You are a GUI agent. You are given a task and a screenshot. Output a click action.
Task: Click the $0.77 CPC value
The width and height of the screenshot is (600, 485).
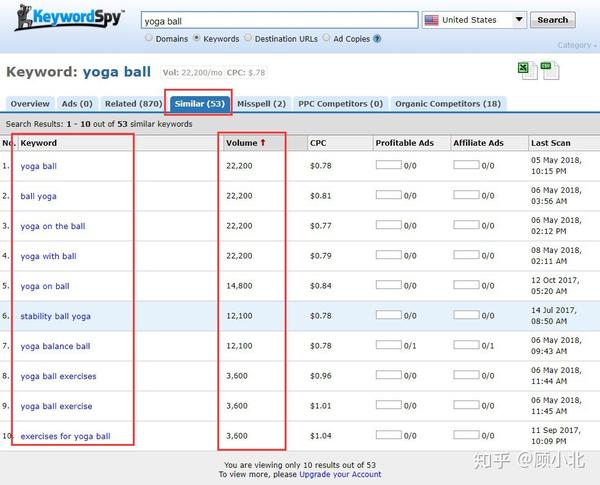point(321,225)
